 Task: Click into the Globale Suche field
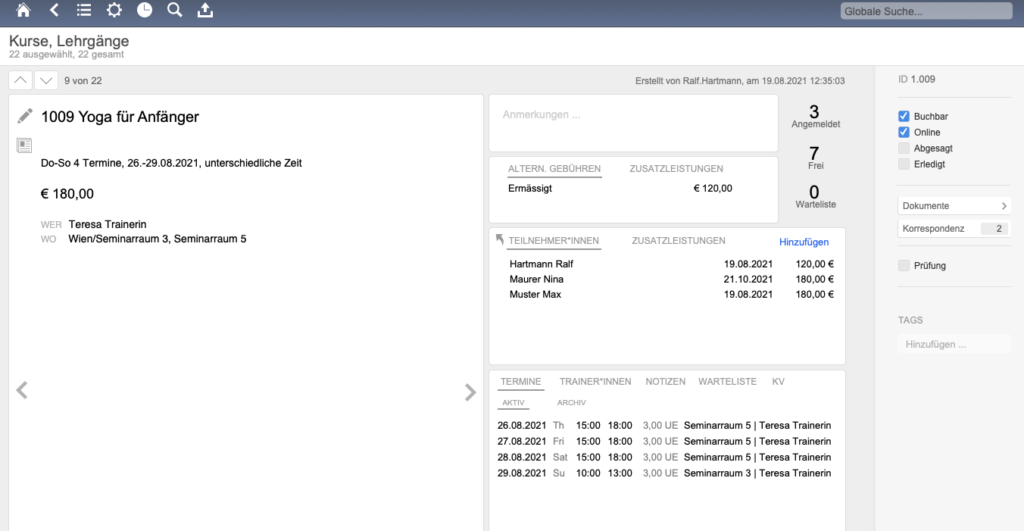click(927, 12)
